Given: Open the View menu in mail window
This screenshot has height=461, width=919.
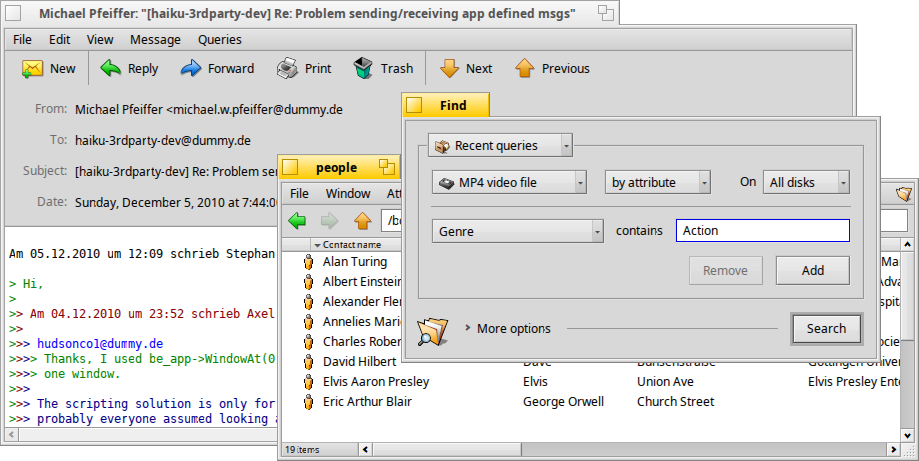Looking at the screenshot, I should (x=100, y=39).
